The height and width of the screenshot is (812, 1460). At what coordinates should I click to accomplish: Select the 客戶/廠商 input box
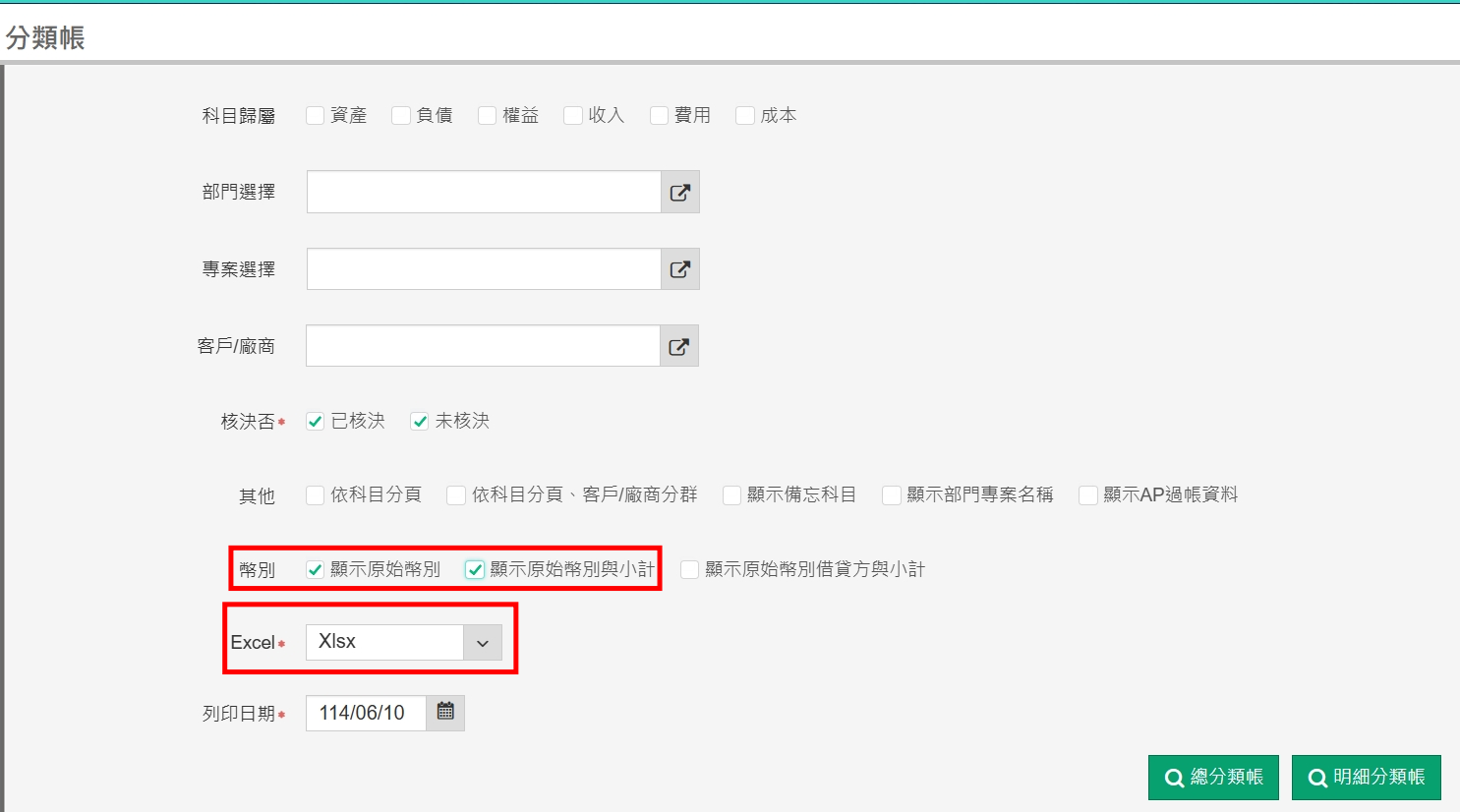[482, 346]
